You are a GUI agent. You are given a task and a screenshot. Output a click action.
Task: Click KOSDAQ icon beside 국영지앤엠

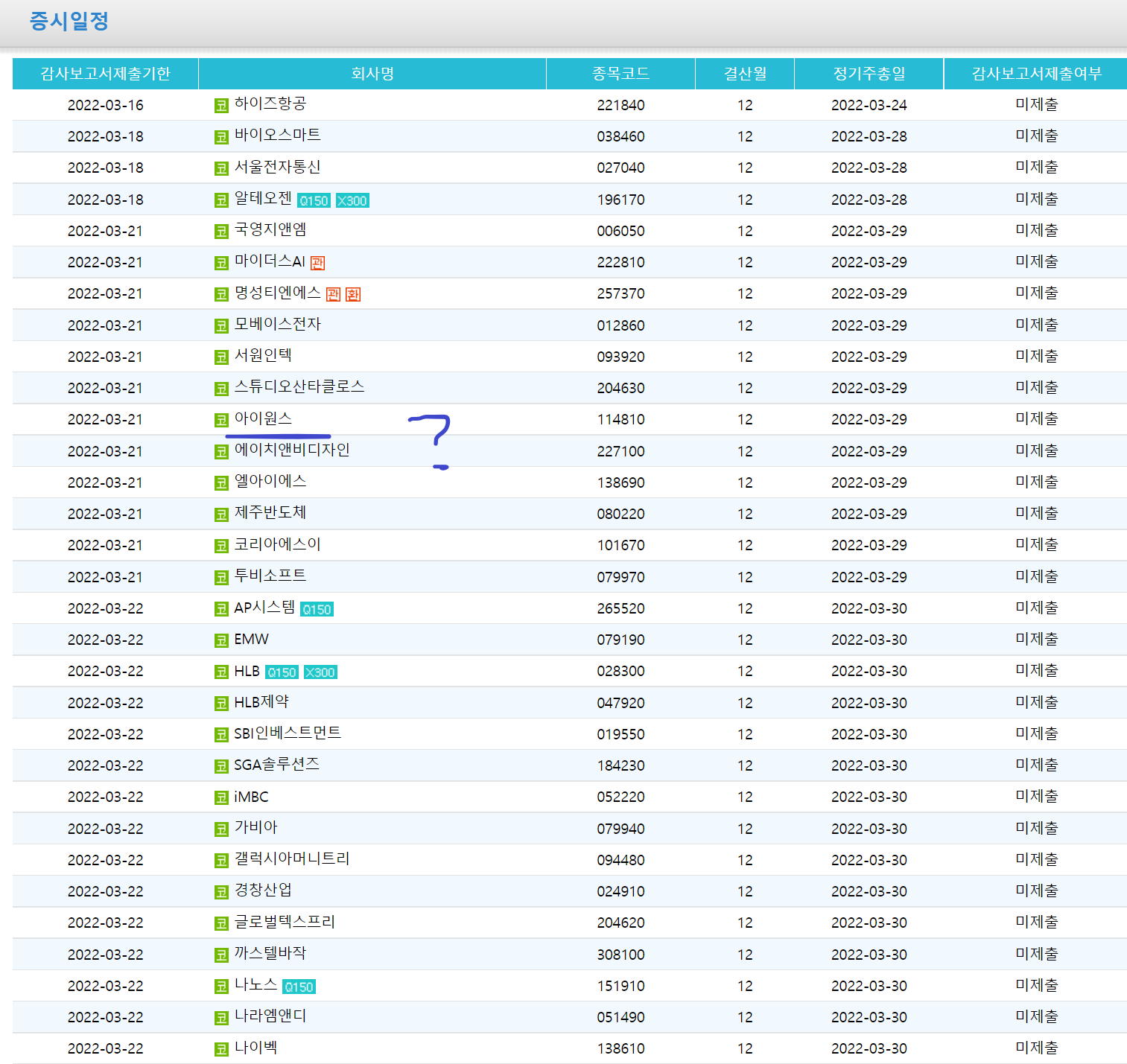[221, 232]
